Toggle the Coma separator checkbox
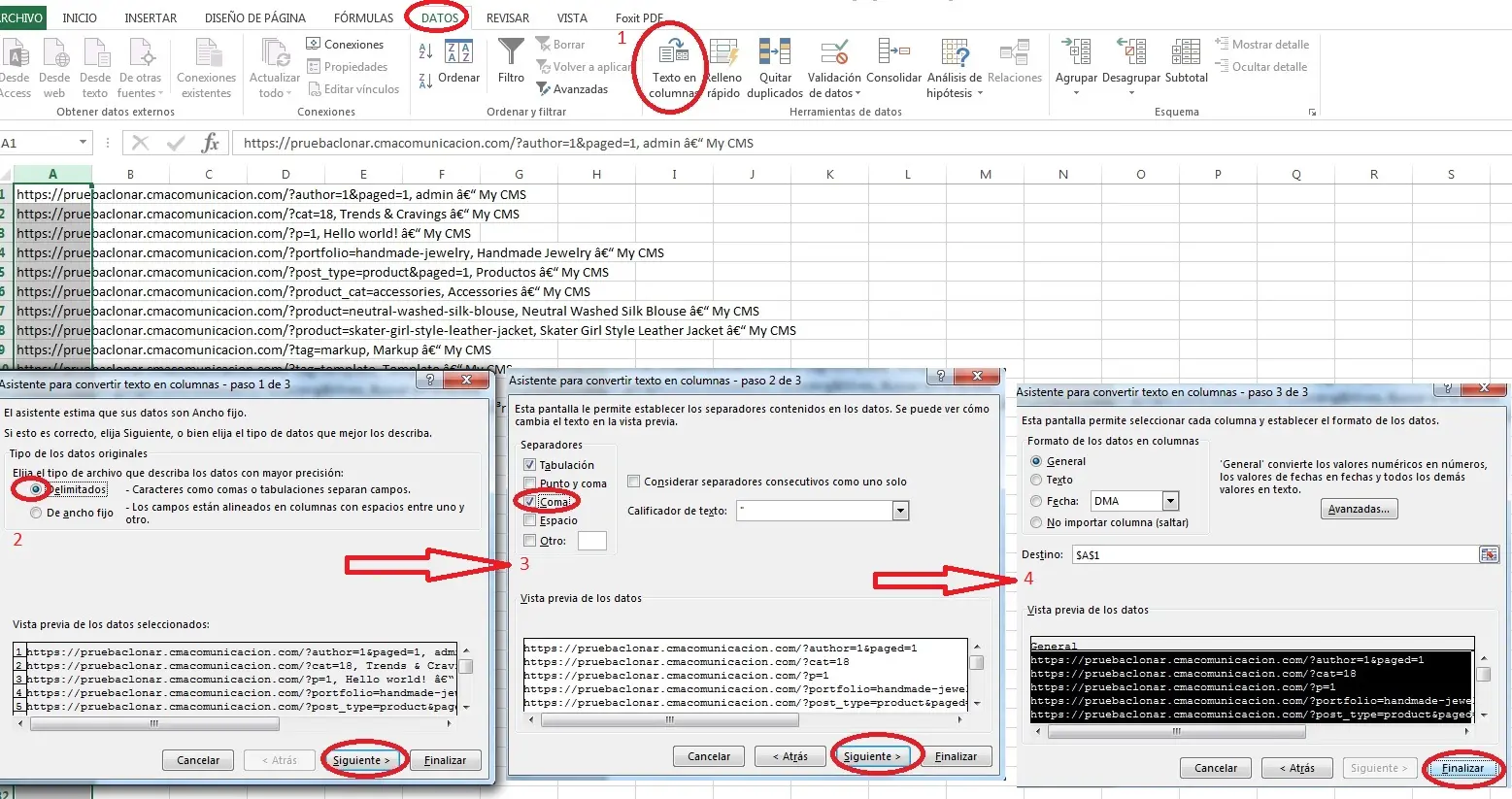Image resolution: width=1512 pixels, height=799 pixels. [529, 502]
